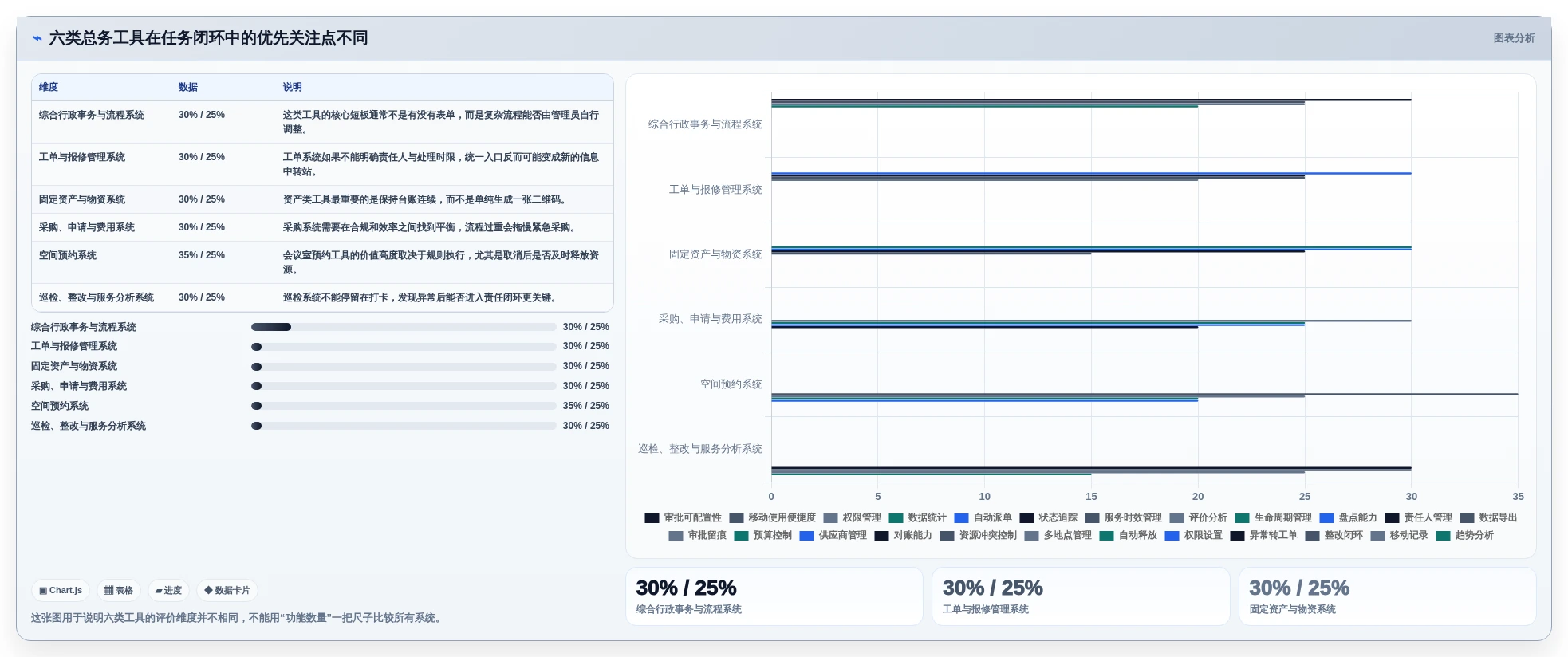Screen dimensions: 1568x657
Task: Click the footnote sentence starting 这张图用于说明
Action: 238,618
